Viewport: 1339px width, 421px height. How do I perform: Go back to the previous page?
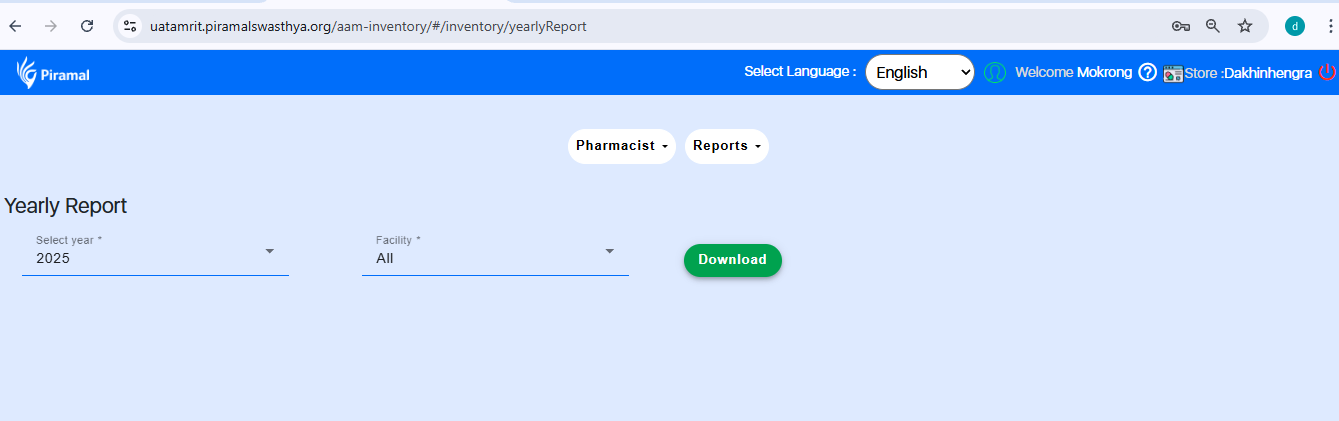[15, 26]
